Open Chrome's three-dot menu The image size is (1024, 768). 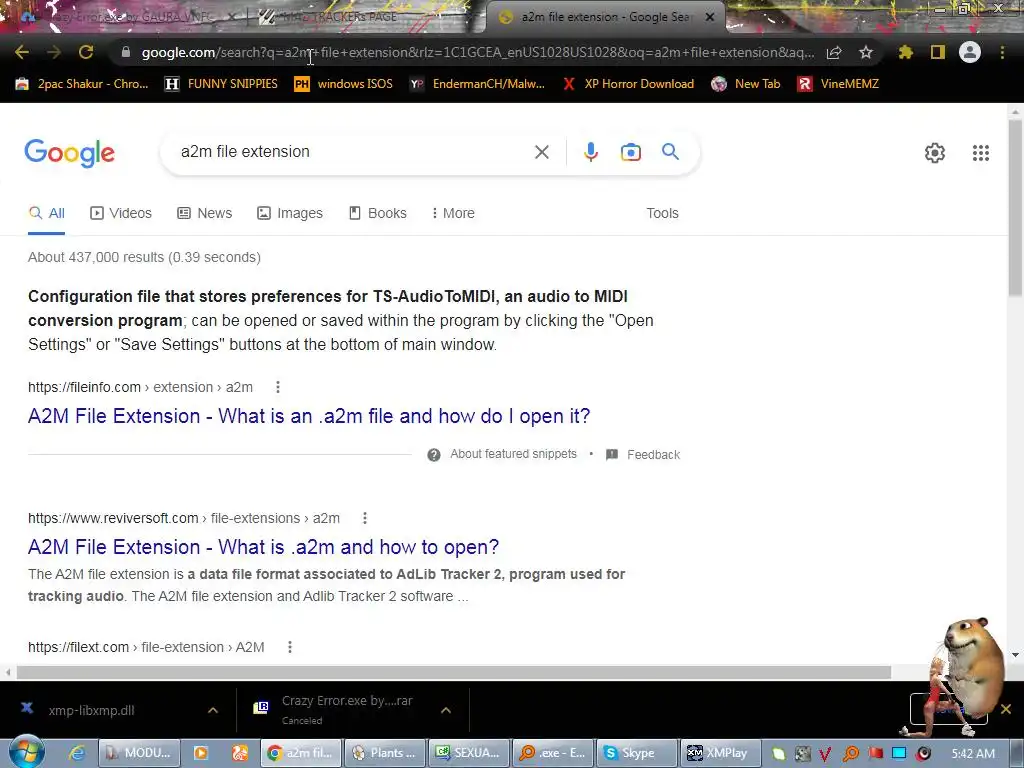click(1002, 52)
